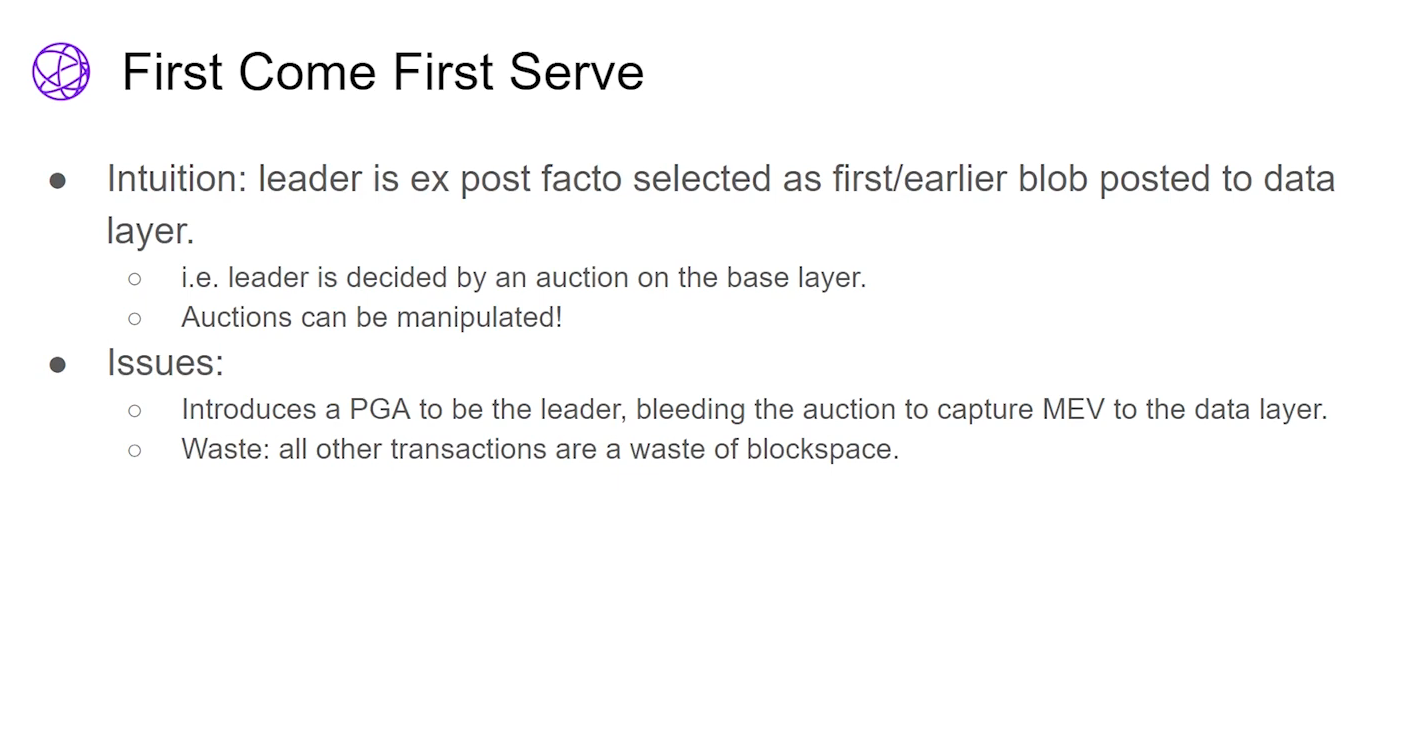Viewport: 1427px width, 756px height.
Task: Click the filled bullet before "Issues"
Action: [58, 365]
